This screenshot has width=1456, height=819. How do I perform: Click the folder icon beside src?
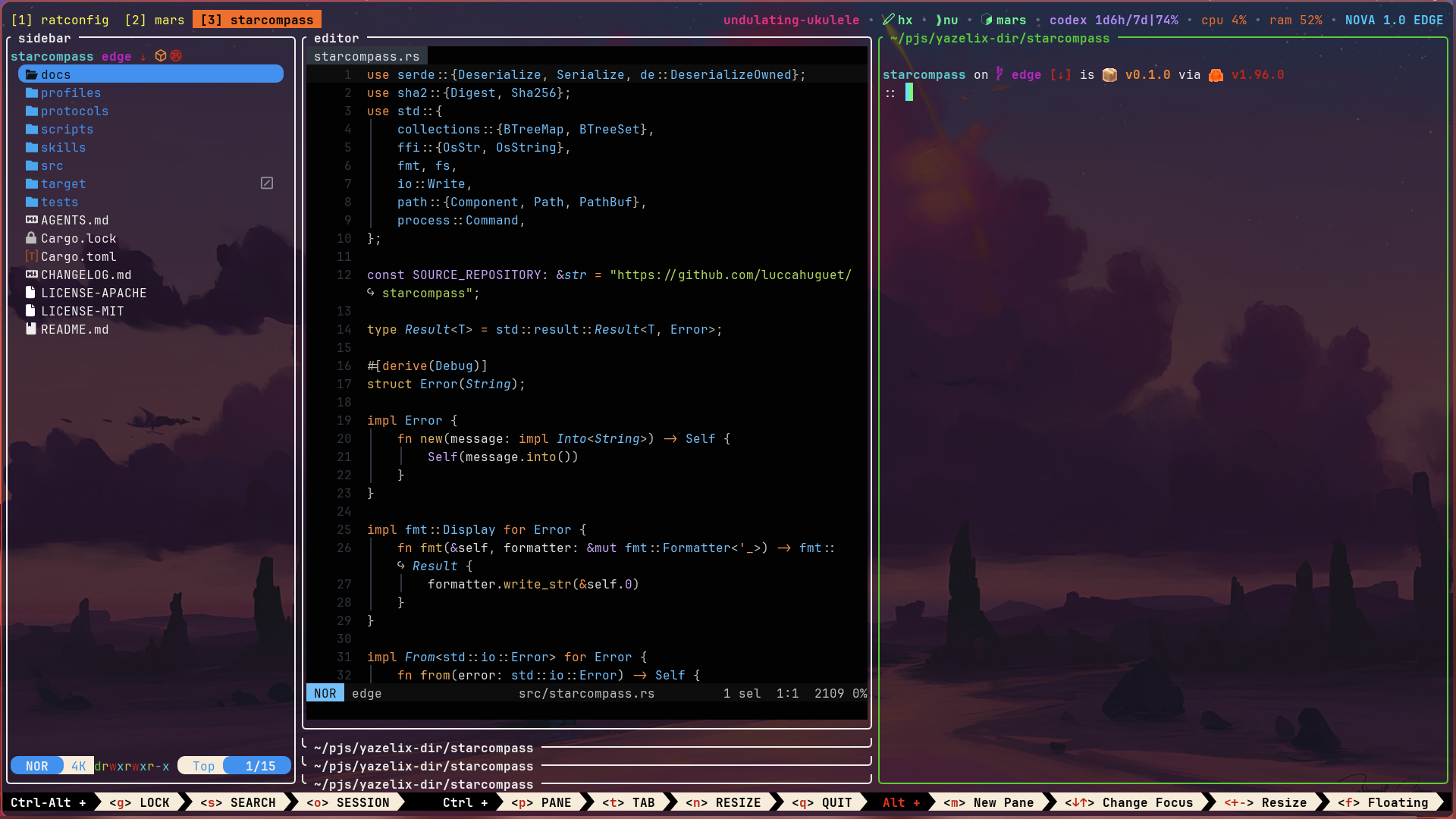(x=31, y=165)
